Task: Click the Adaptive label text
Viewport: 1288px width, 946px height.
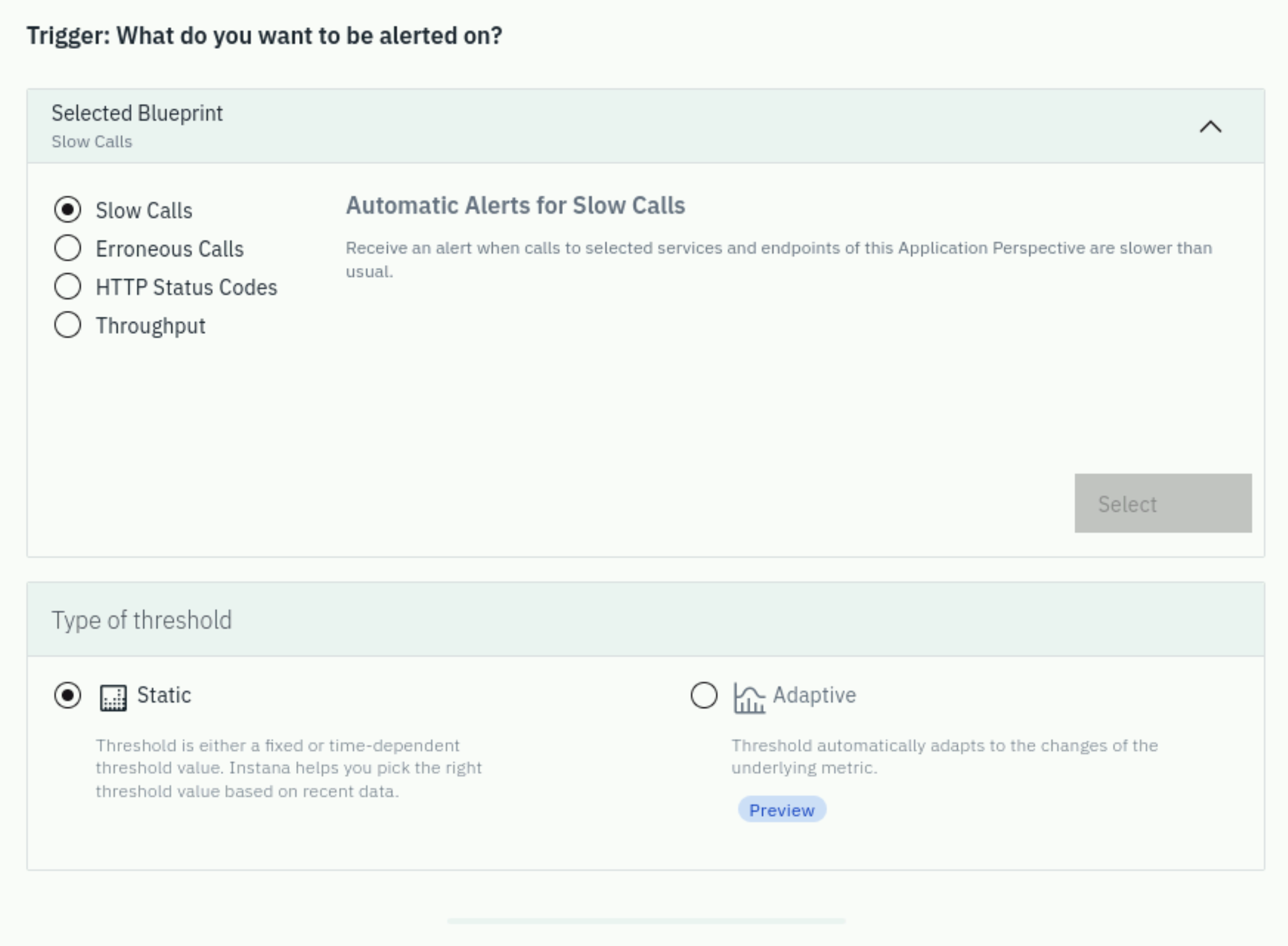Action: click(814, 695)
